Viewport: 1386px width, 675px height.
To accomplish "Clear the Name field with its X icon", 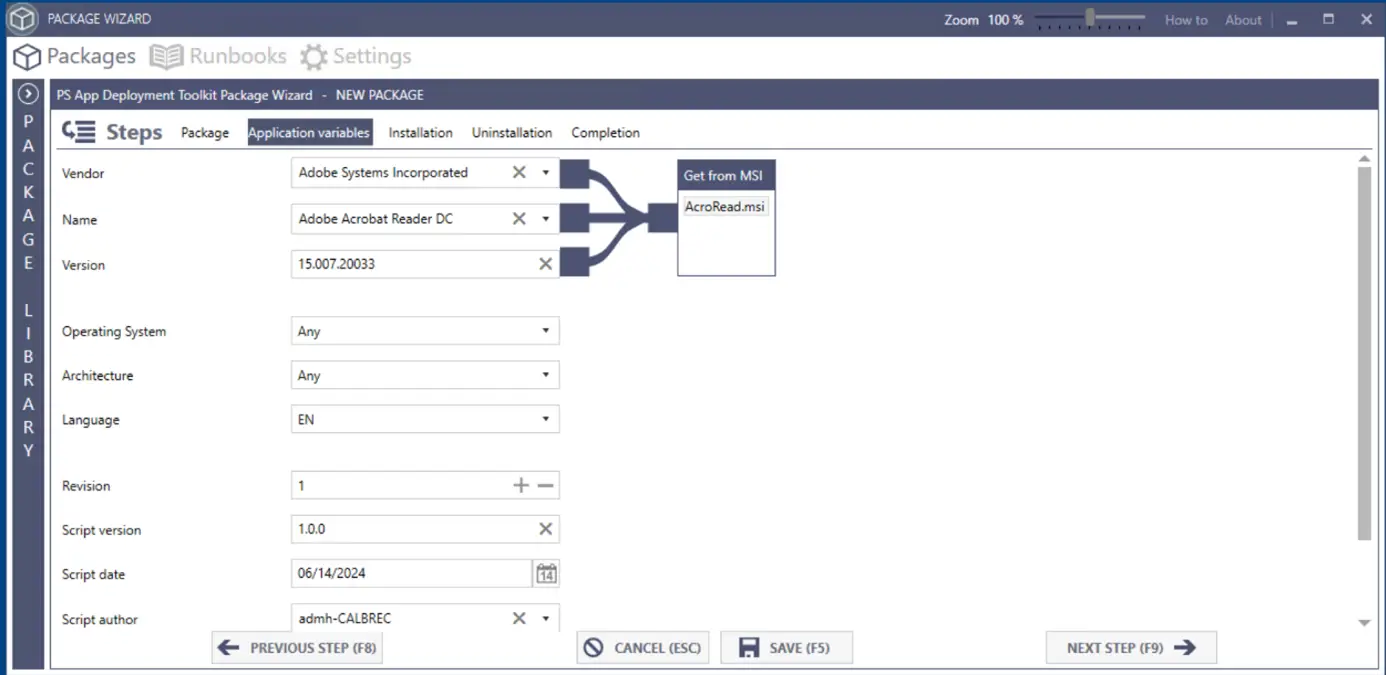I will click(x=519, y=218).
